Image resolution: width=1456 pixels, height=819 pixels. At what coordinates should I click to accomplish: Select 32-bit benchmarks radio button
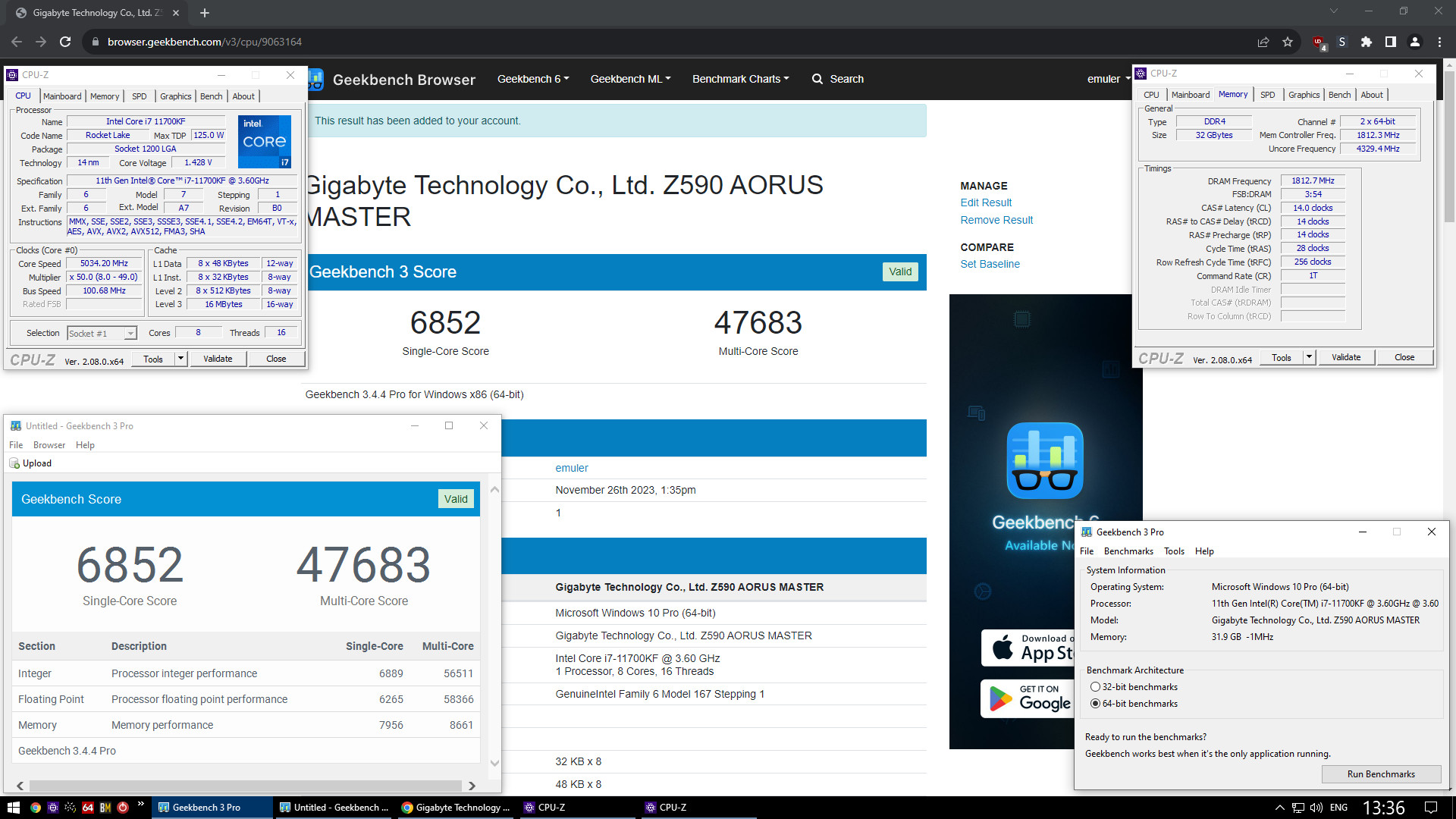pyautogui.click(x=1095, y=687)
